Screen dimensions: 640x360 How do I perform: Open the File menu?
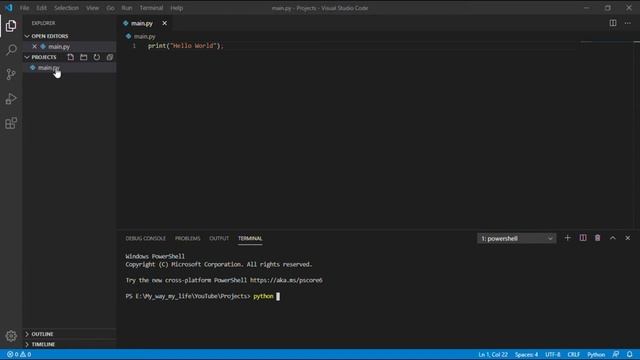(x=24, y=8)
